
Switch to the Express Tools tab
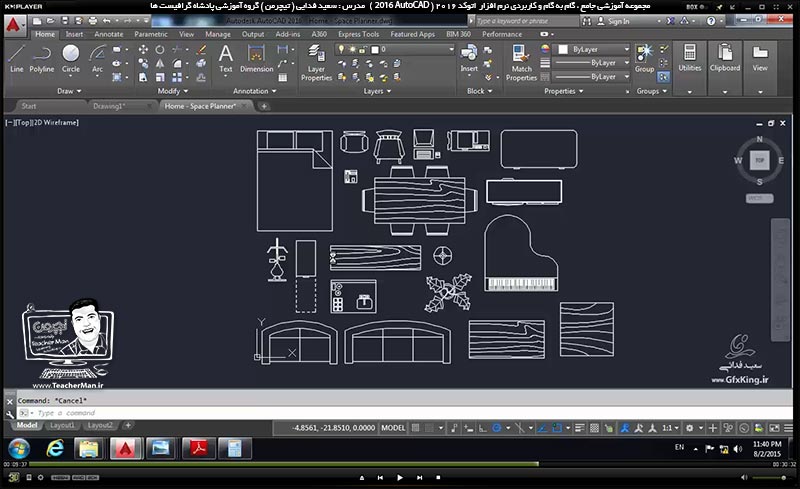358,34
